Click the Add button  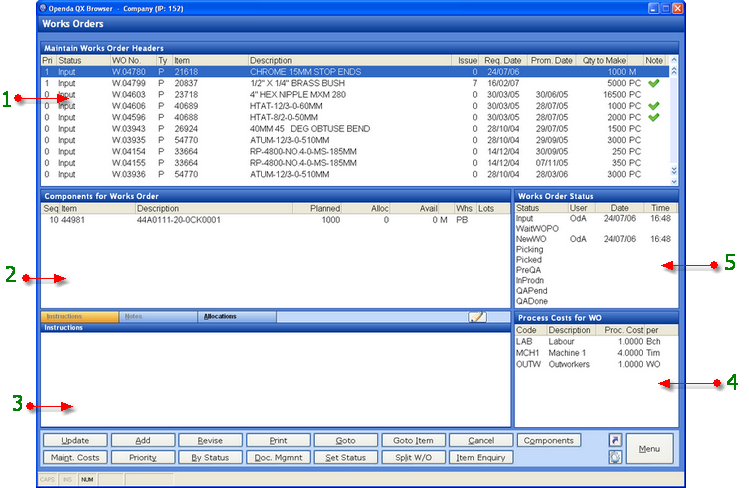point(143,440)
